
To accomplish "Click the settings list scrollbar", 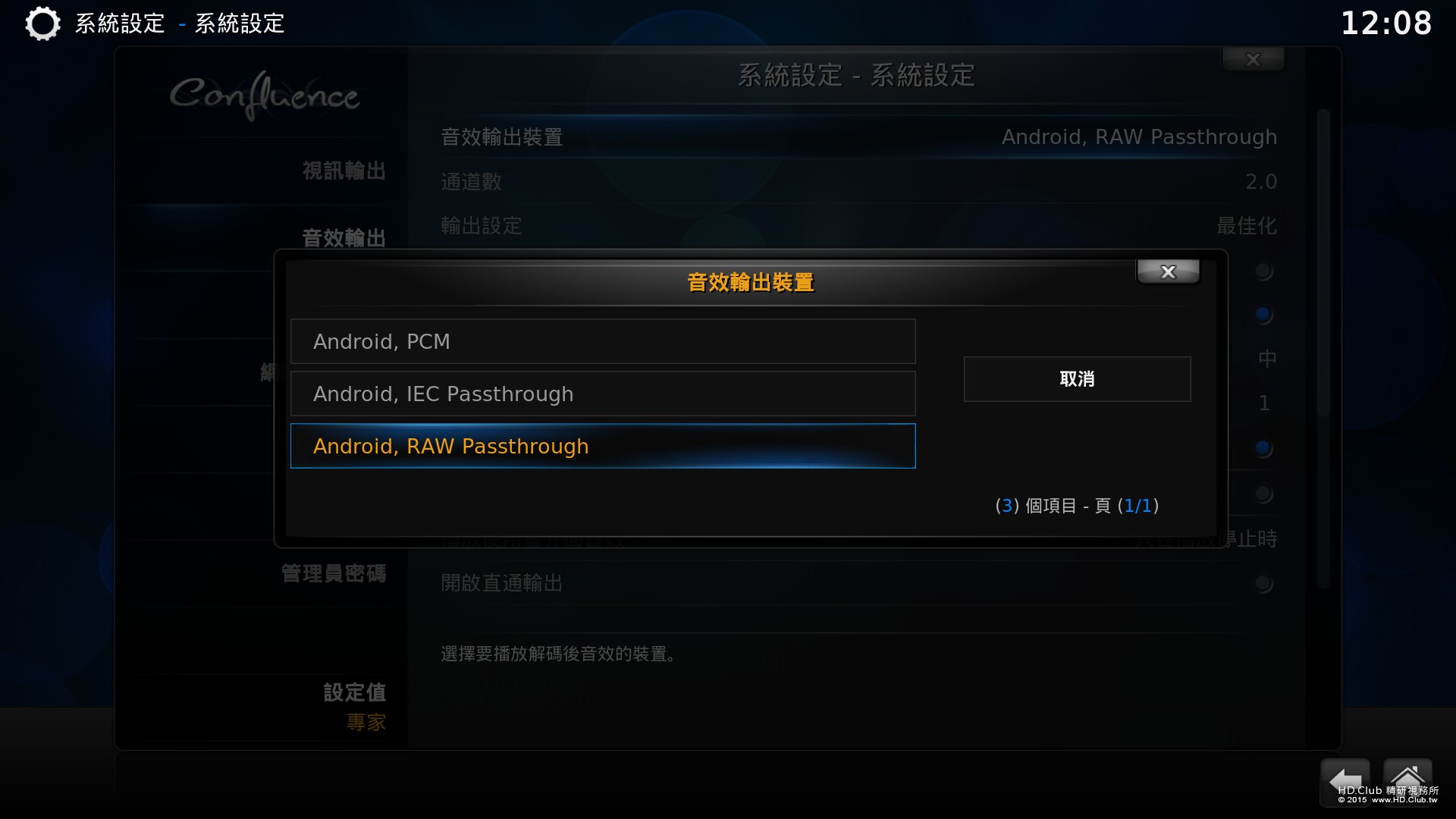I will 1323,349.
